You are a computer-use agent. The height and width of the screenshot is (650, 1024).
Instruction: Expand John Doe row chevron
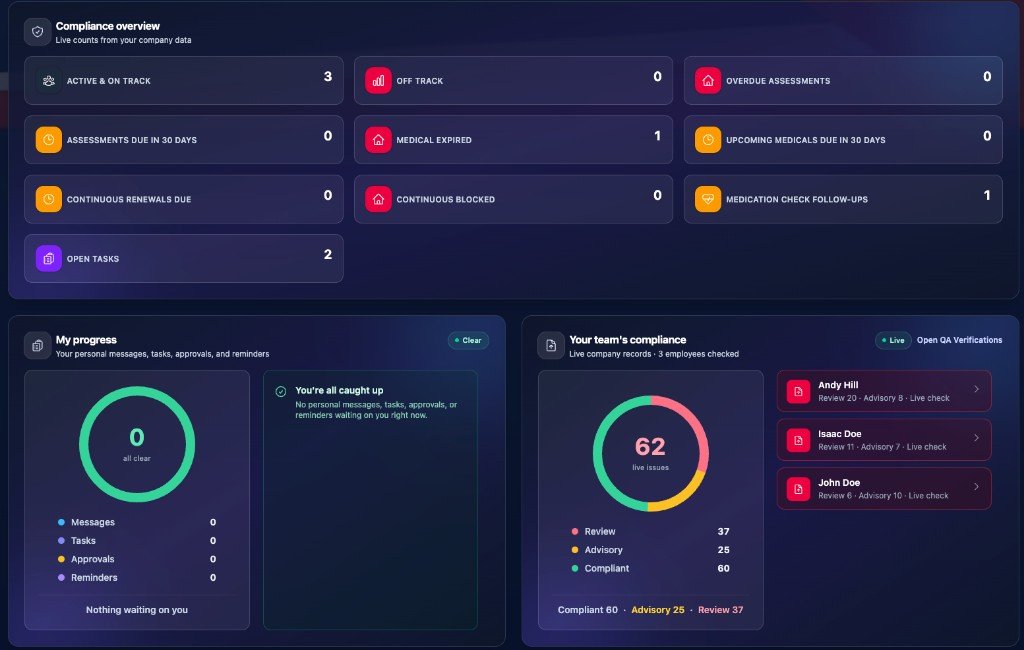coord(976,487)
